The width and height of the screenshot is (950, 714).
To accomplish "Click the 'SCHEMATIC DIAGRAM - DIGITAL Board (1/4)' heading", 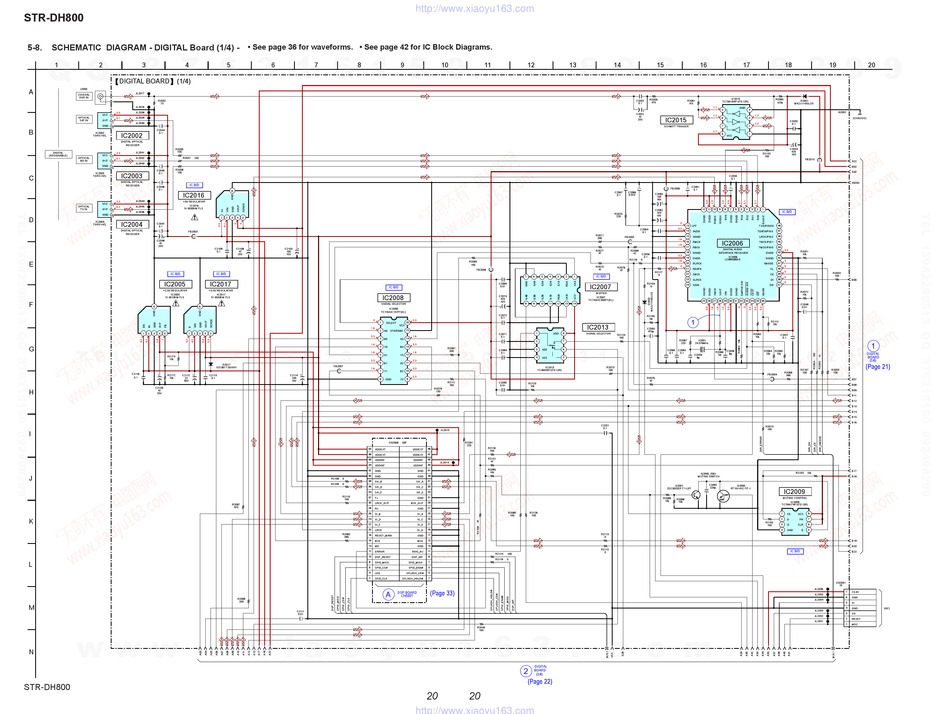I will point(145,47).
